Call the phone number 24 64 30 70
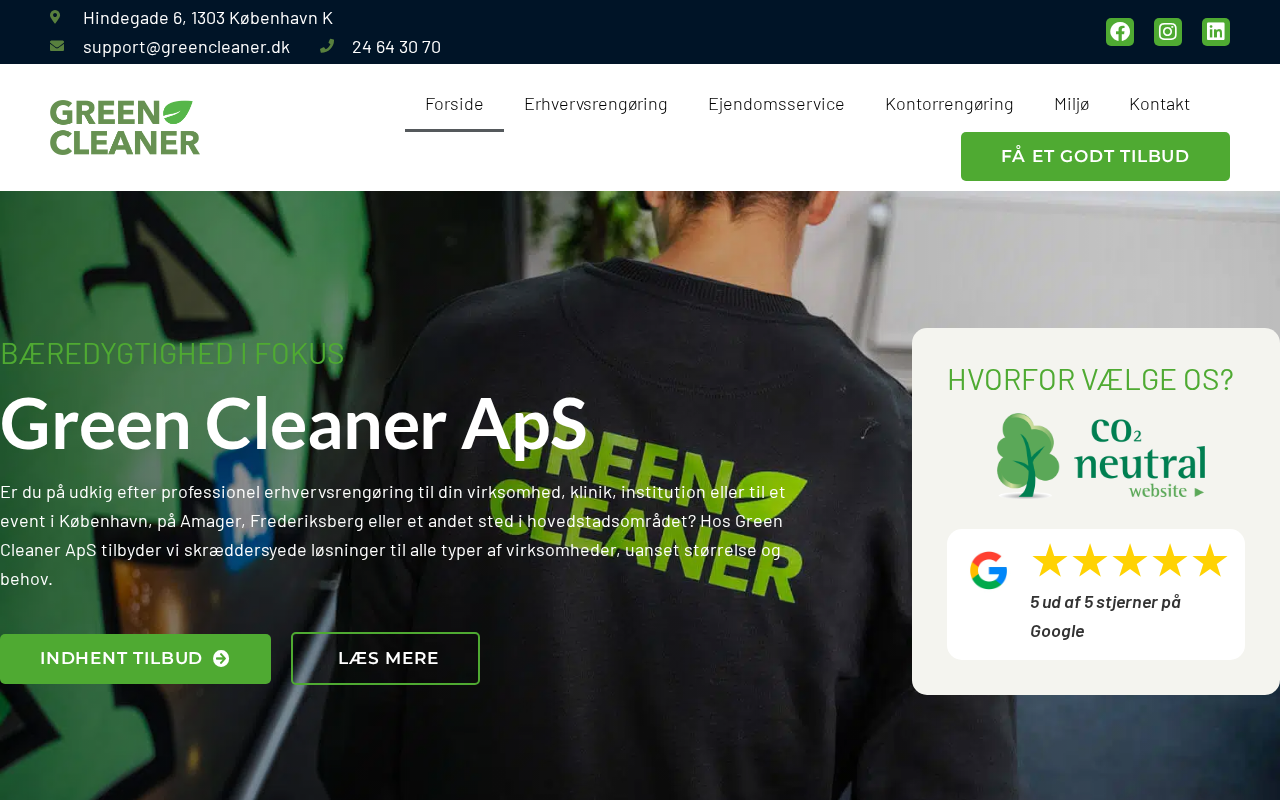This screenshot has width=1280, height=800. point(396,47)
